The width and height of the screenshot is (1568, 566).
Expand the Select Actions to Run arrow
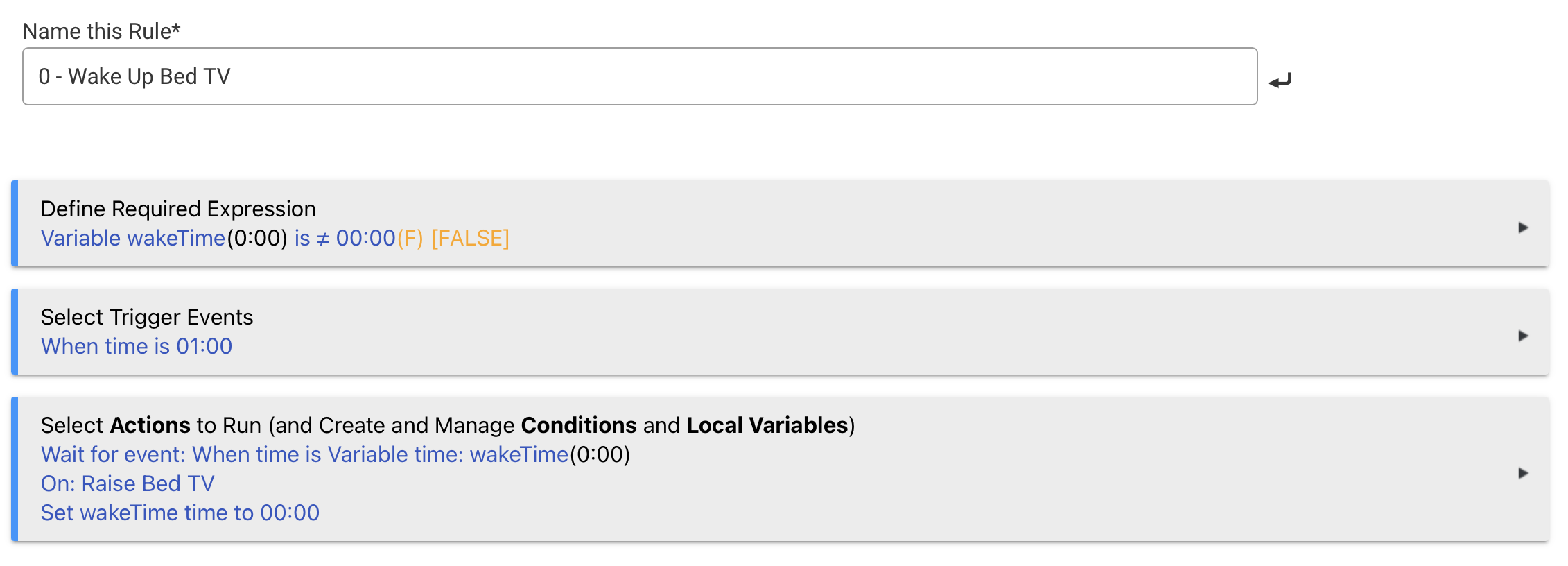tap(1523, 473)
